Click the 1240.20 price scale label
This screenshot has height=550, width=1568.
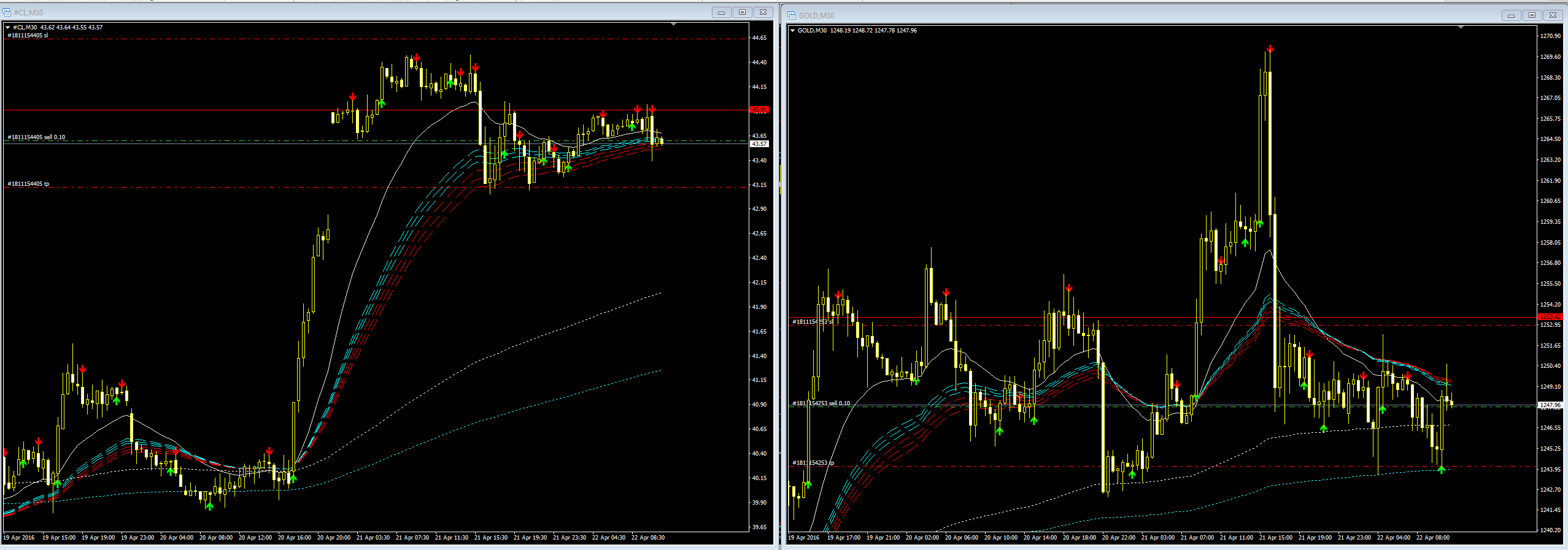[1550, 530]
